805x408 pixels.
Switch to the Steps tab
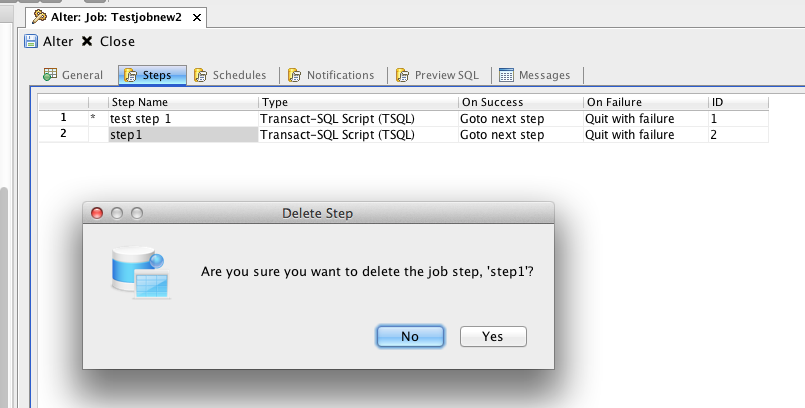pos(152,75)
